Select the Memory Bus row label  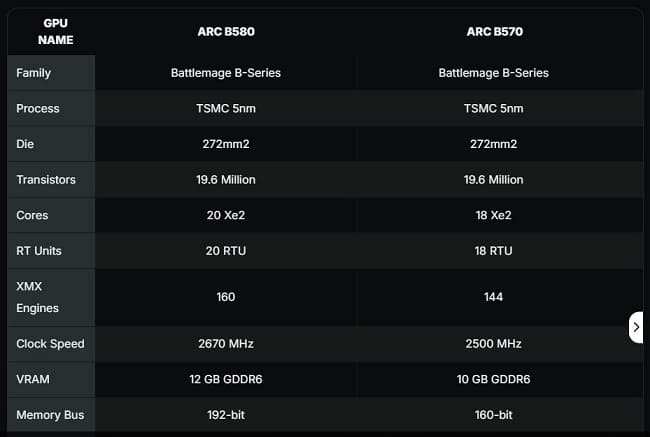[50, 414]
